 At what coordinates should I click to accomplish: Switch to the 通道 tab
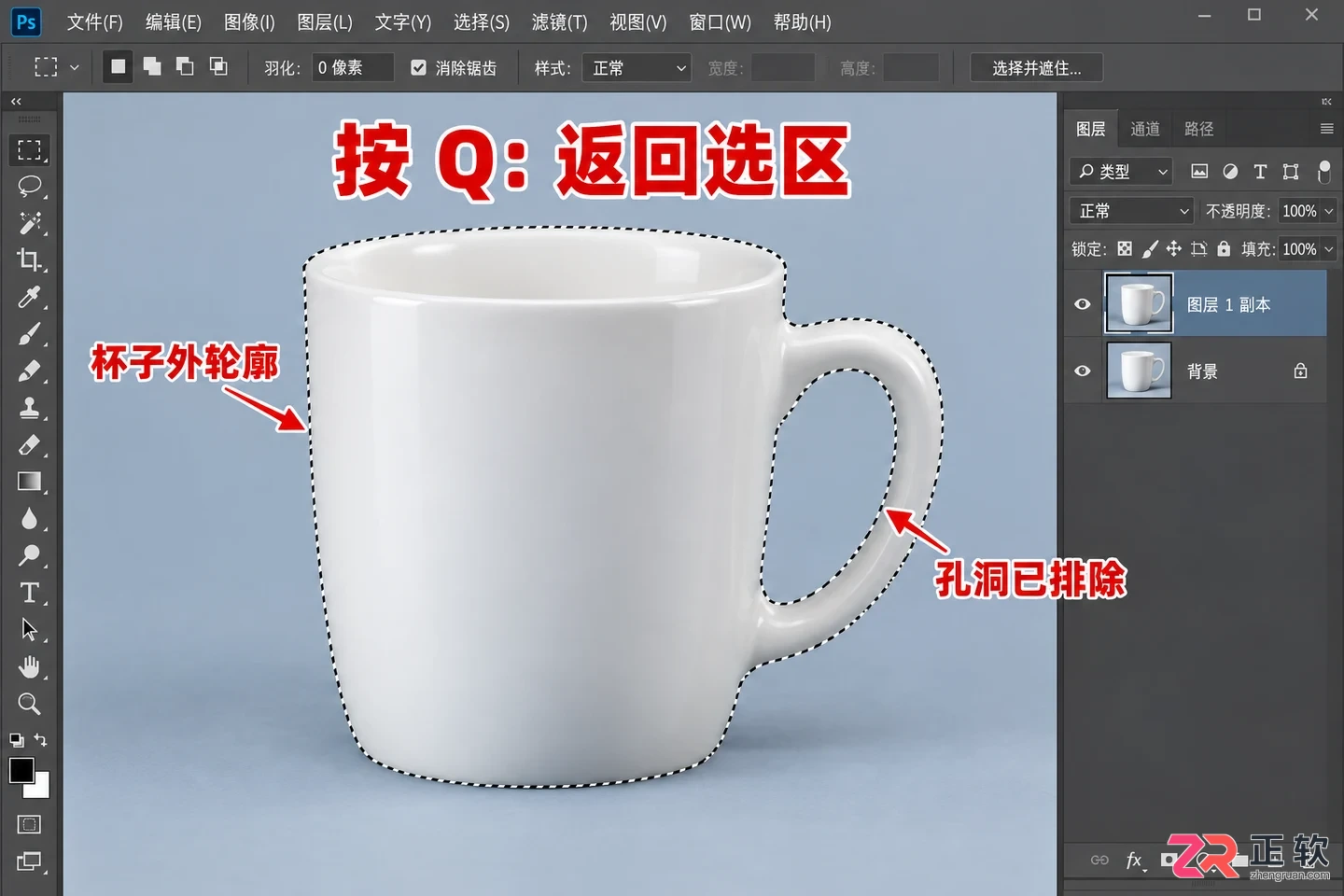coord(1145,129)
